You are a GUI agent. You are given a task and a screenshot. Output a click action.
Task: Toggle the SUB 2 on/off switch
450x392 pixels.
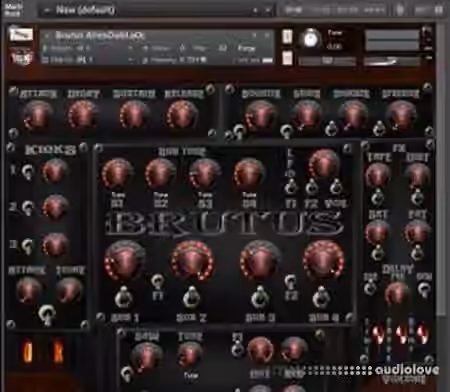pyautogui.click(x=191, y=297)
